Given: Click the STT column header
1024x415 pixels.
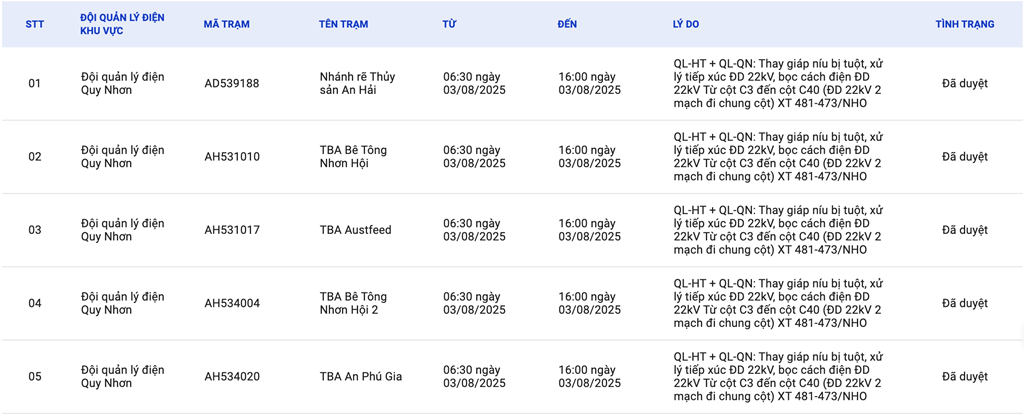Looking at the screenshot, I should [36, 24].
